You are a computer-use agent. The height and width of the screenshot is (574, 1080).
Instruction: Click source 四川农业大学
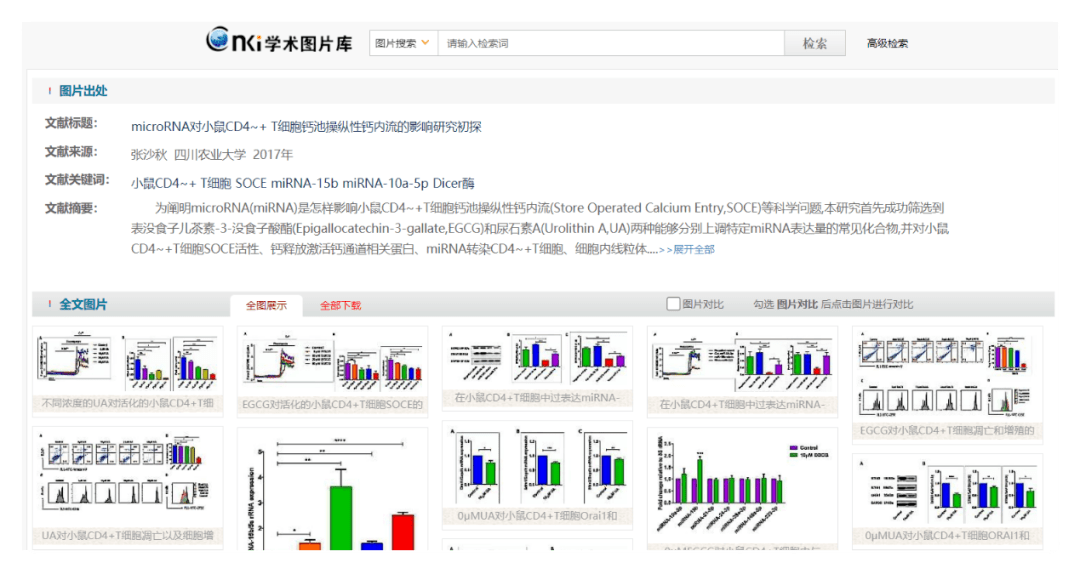[209, 154]
